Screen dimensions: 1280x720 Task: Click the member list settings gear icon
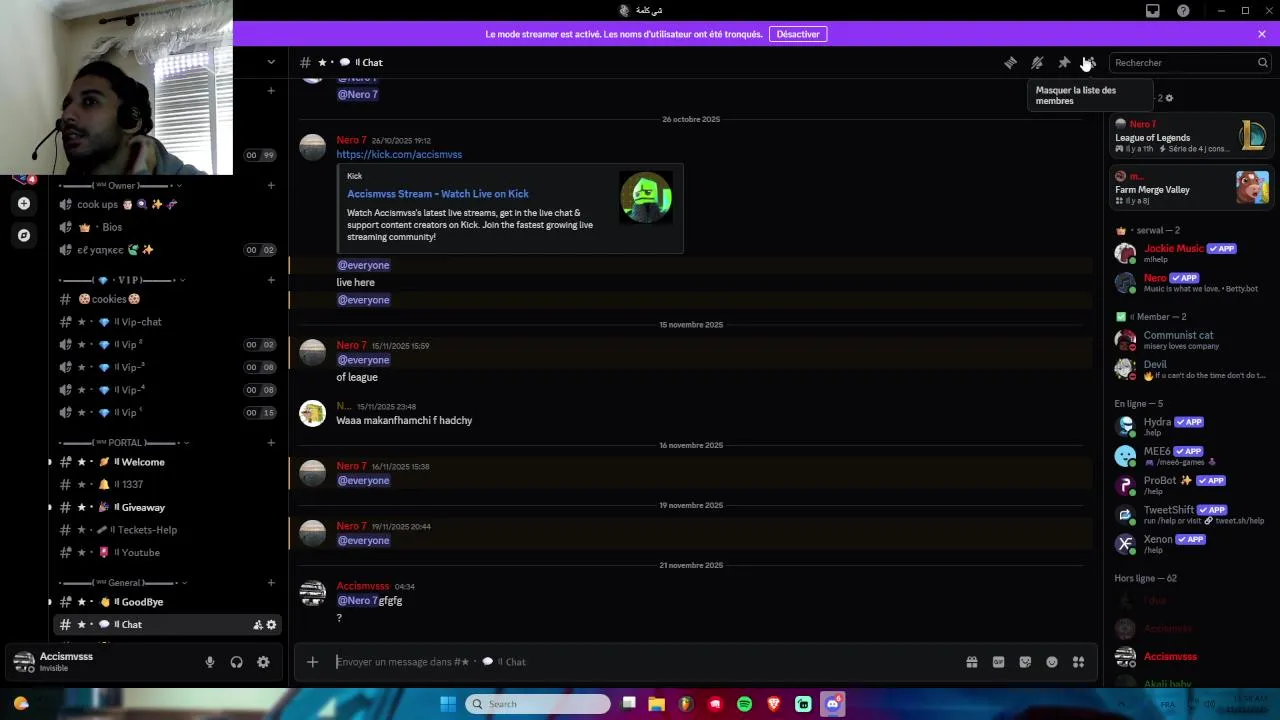[1169, 98]
